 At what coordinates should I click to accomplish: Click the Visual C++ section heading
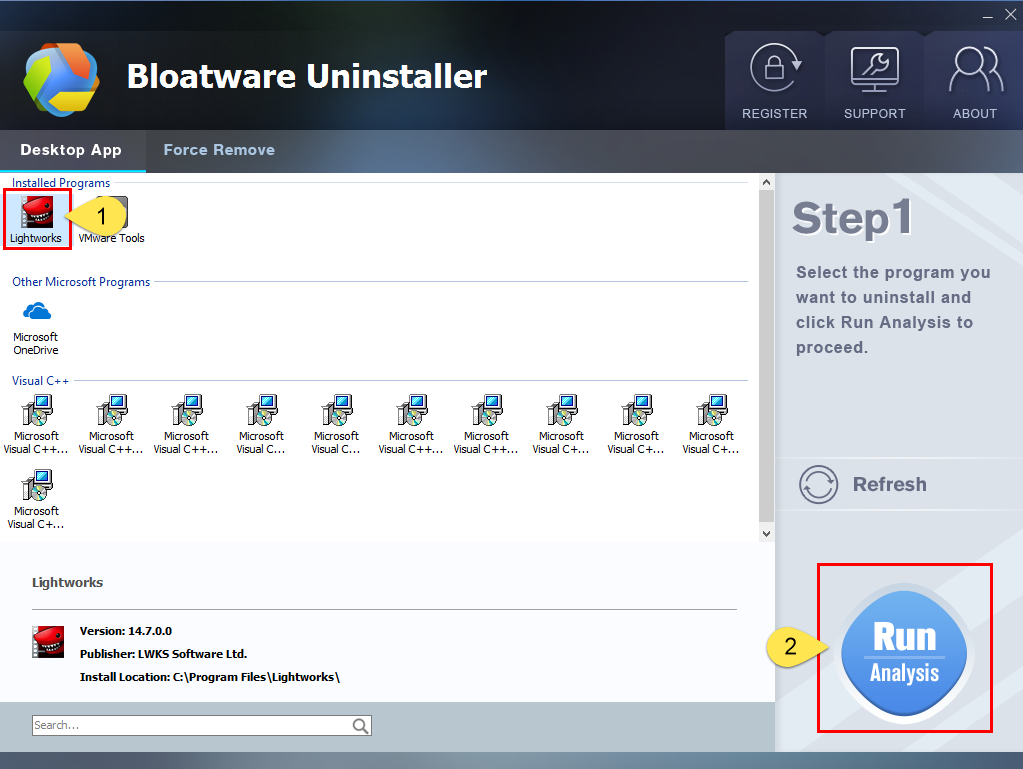click(40, 381)
